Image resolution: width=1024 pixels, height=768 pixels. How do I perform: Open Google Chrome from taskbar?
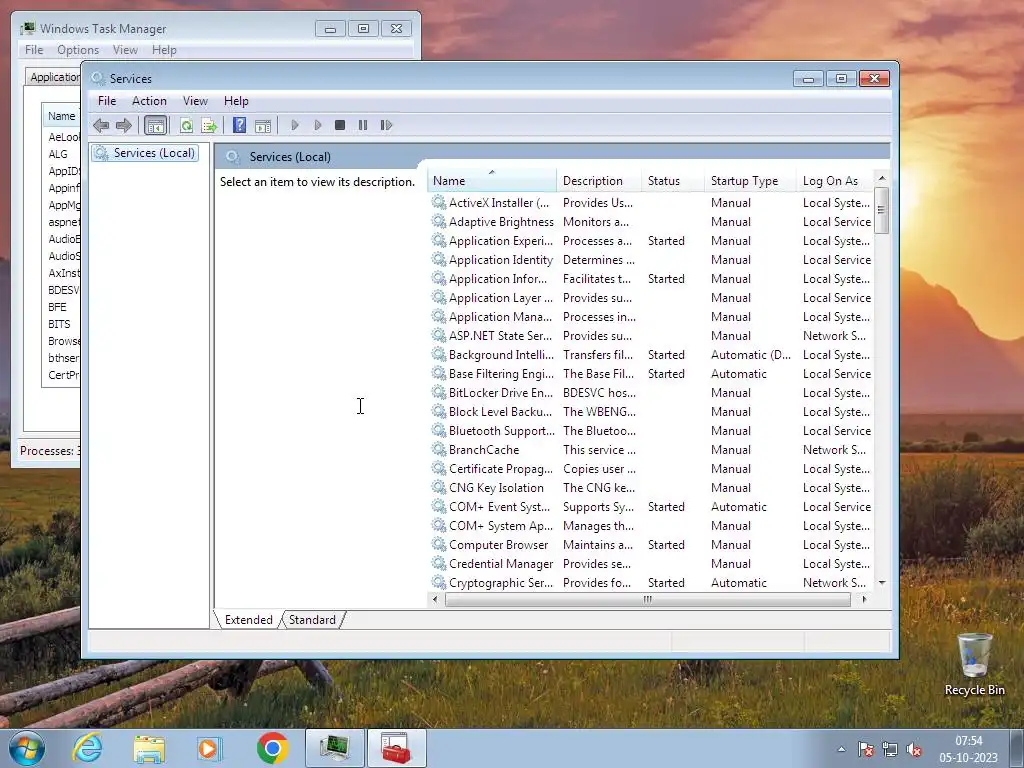(272, 748)
